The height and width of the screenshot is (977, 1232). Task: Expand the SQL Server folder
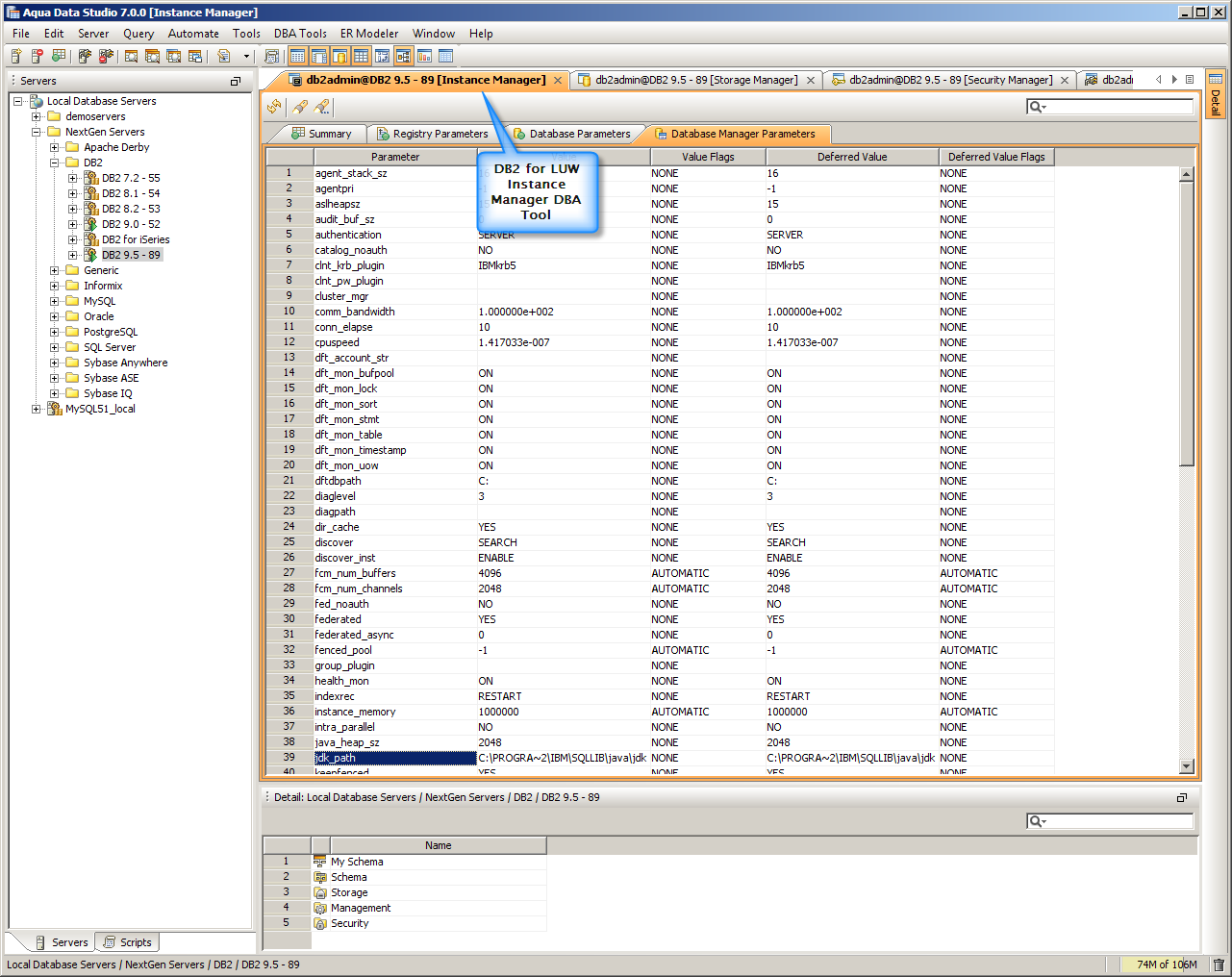coord(55,347)
